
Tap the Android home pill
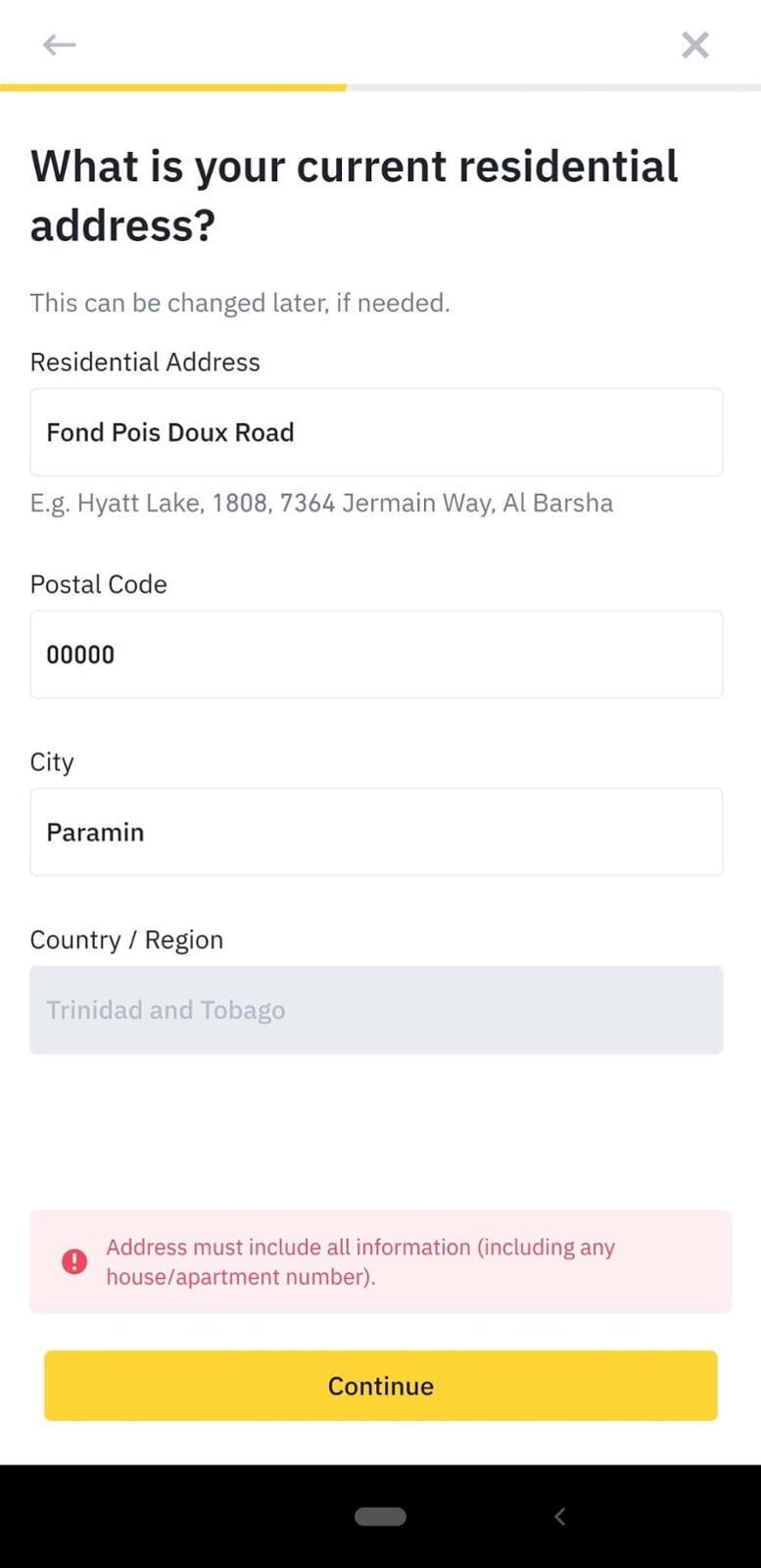[x=380, y=1516]
